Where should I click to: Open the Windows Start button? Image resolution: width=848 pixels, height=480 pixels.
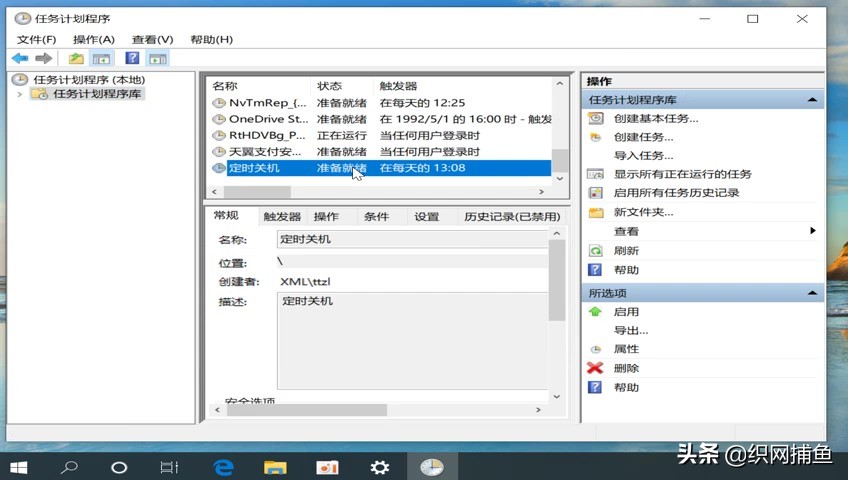[19, 467]
